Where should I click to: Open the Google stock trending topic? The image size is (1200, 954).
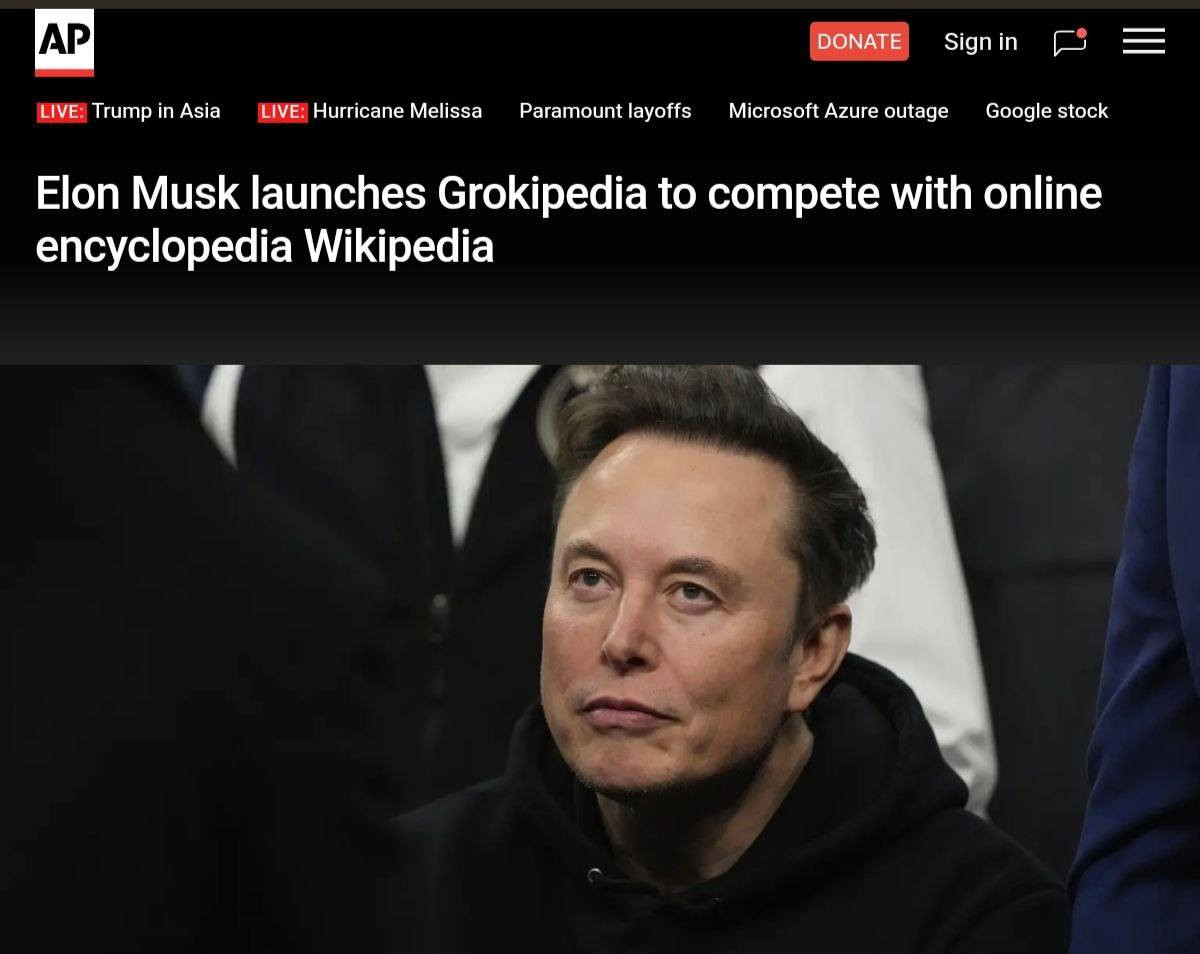click(x=1047, y=111)
